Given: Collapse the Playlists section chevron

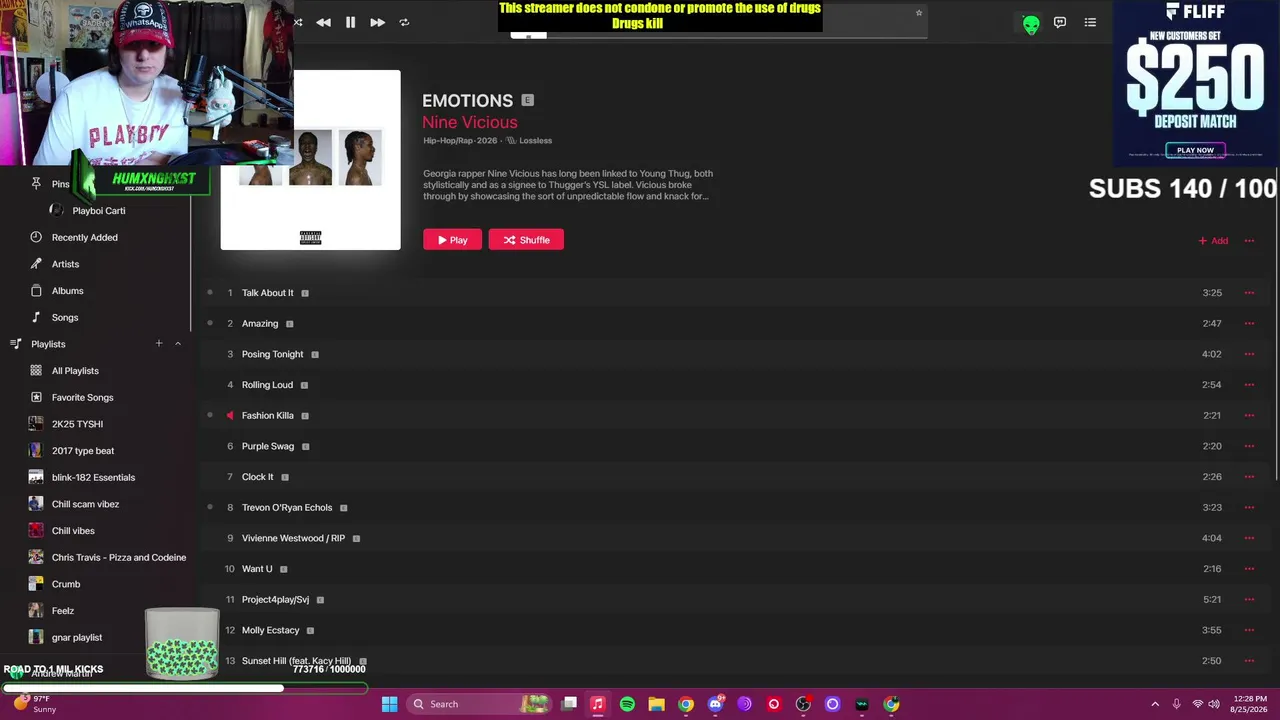Looking at the screenshot, I should click(x=178, y=344).
